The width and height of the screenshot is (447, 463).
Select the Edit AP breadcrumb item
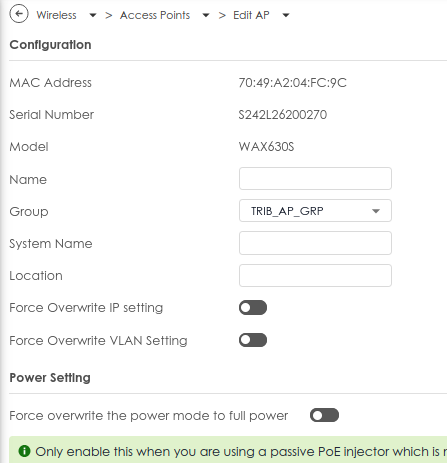pyautogui.click(x=251, y=15)
